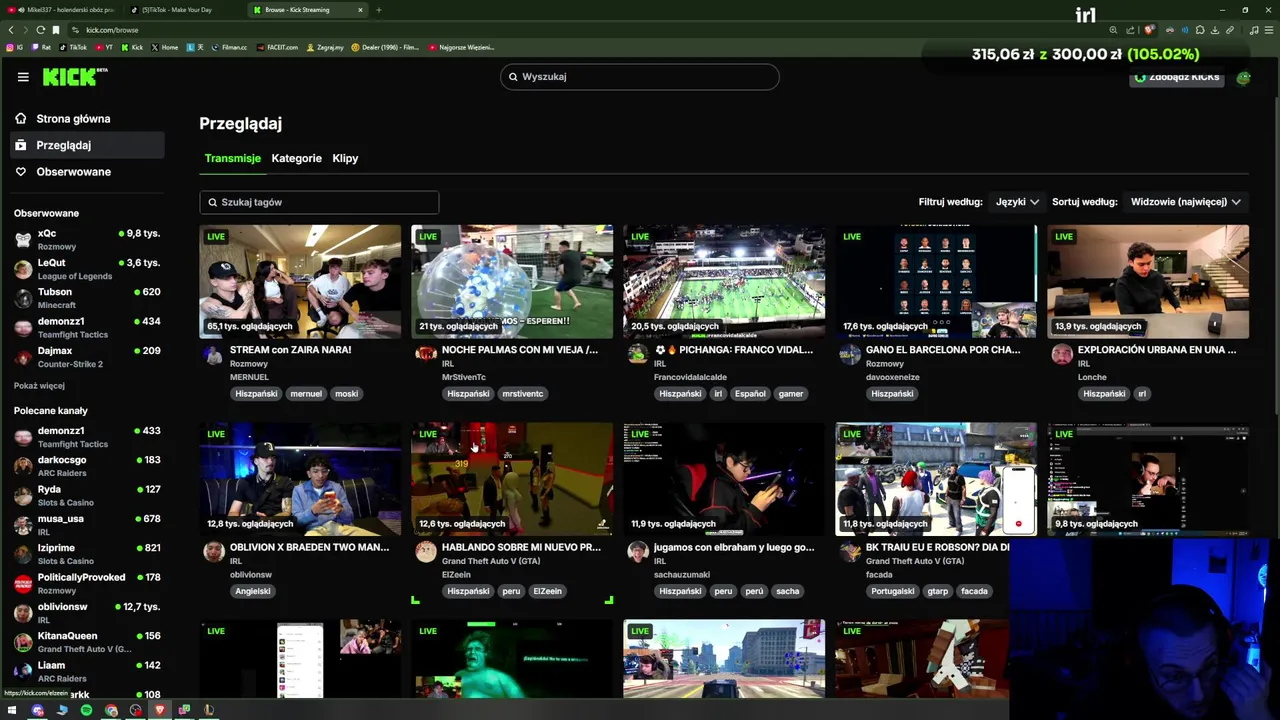Open the BK TRAIU EU E ROBSON thumbnail

point(936,479)
